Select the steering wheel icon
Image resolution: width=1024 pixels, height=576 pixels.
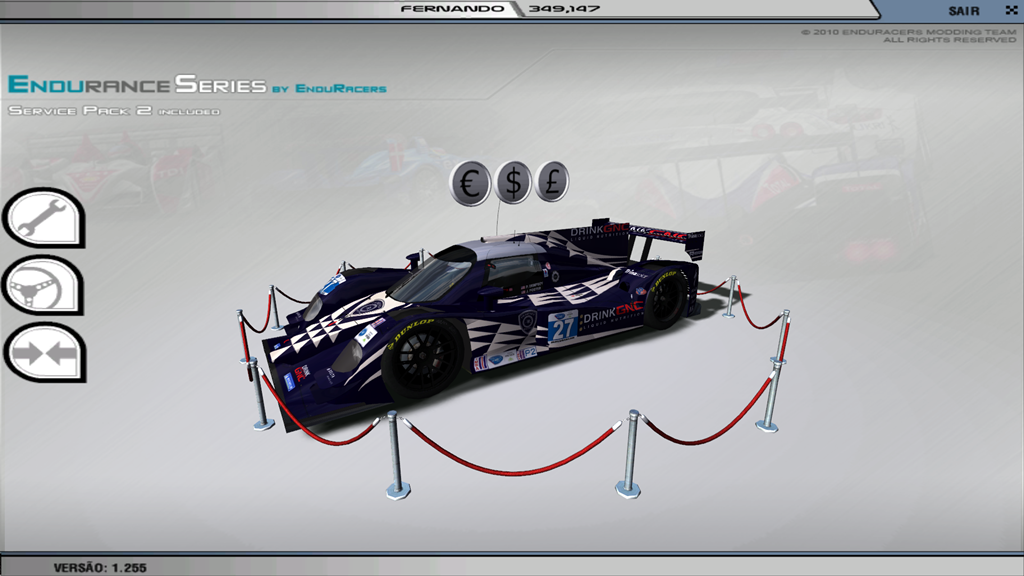43,285
